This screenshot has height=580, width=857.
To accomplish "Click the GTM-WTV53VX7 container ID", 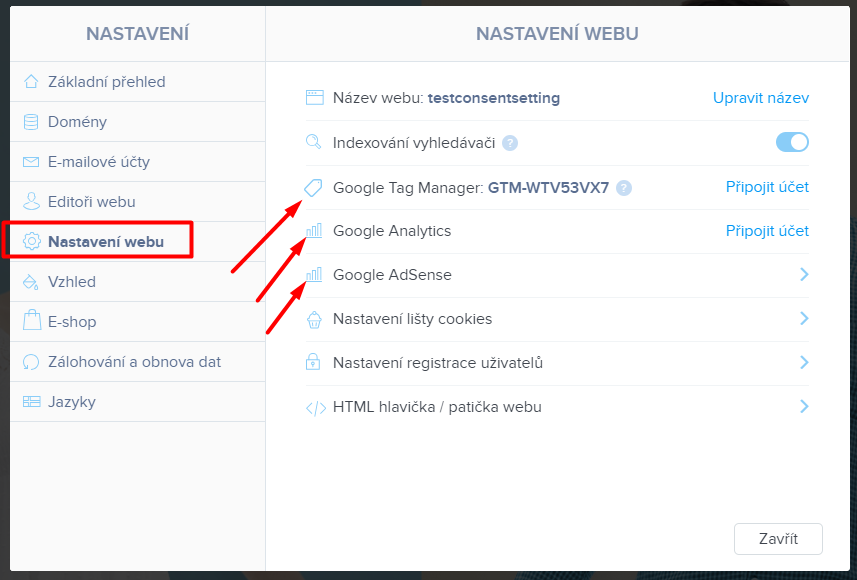I will [x=548, y=188].
